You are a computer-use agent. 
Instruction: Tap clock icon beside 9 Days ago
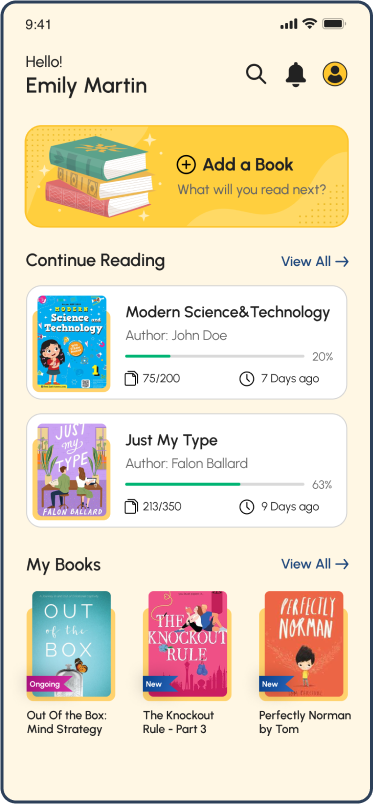(247, 507)
